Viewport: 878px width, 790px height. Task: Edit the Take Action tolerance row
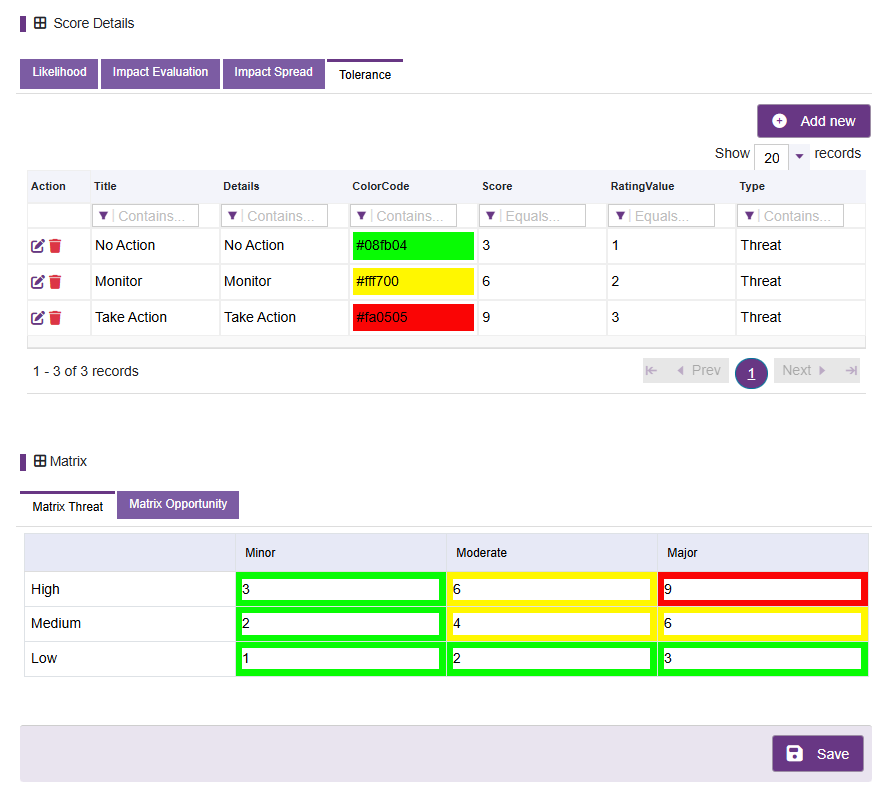tap(38, 318)
